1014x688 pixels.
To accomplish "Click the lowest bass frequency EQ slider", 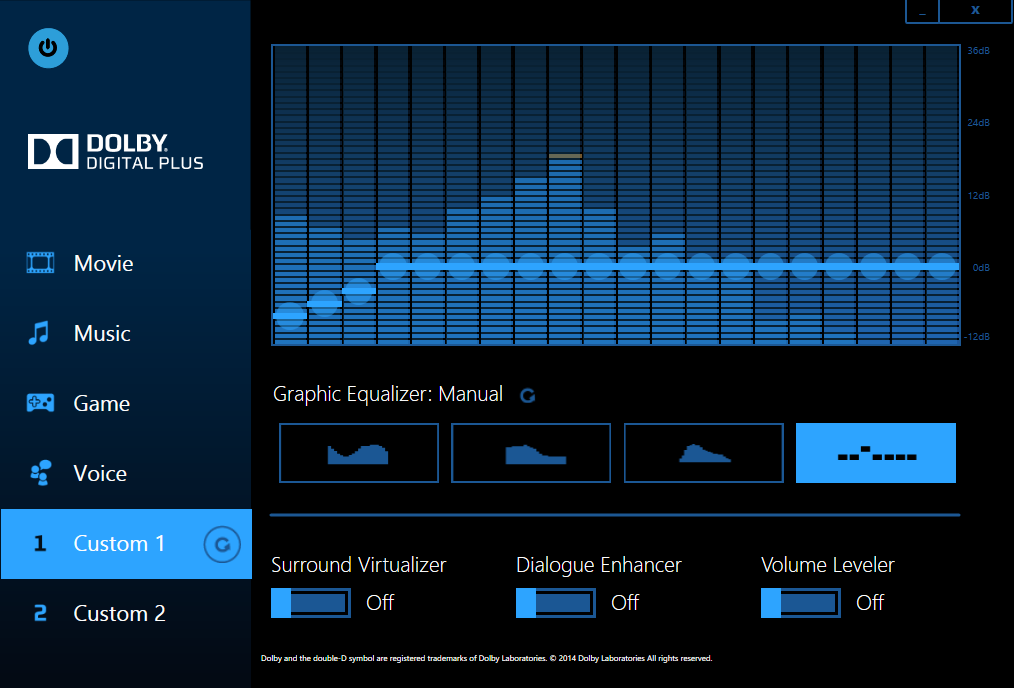I will coord(290,314).
